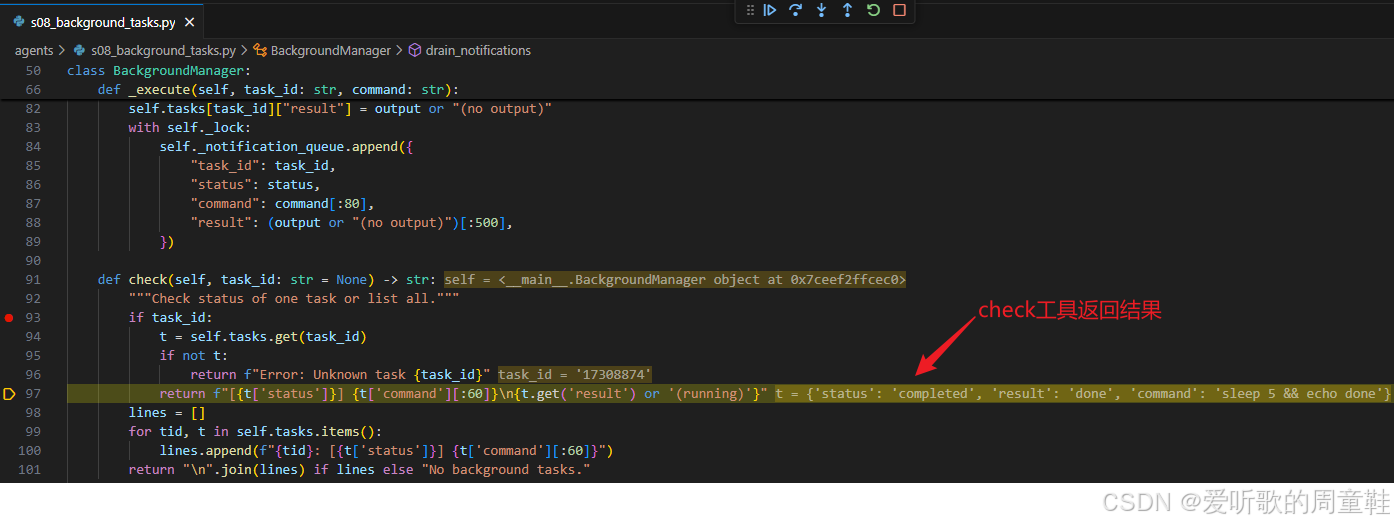Click line number 91 in the gutter
The width and height of the screenshot is (1394, 525).
[x=33, y=280]
